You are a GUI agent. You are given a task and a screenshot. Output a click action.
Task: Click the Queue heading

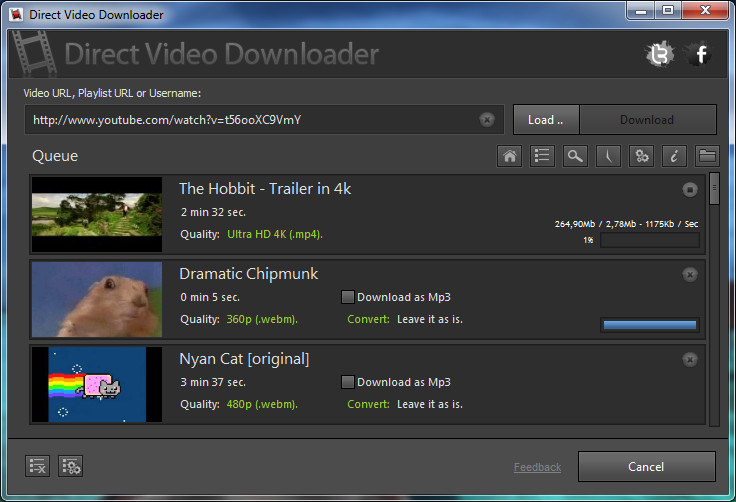pos(55,156)
